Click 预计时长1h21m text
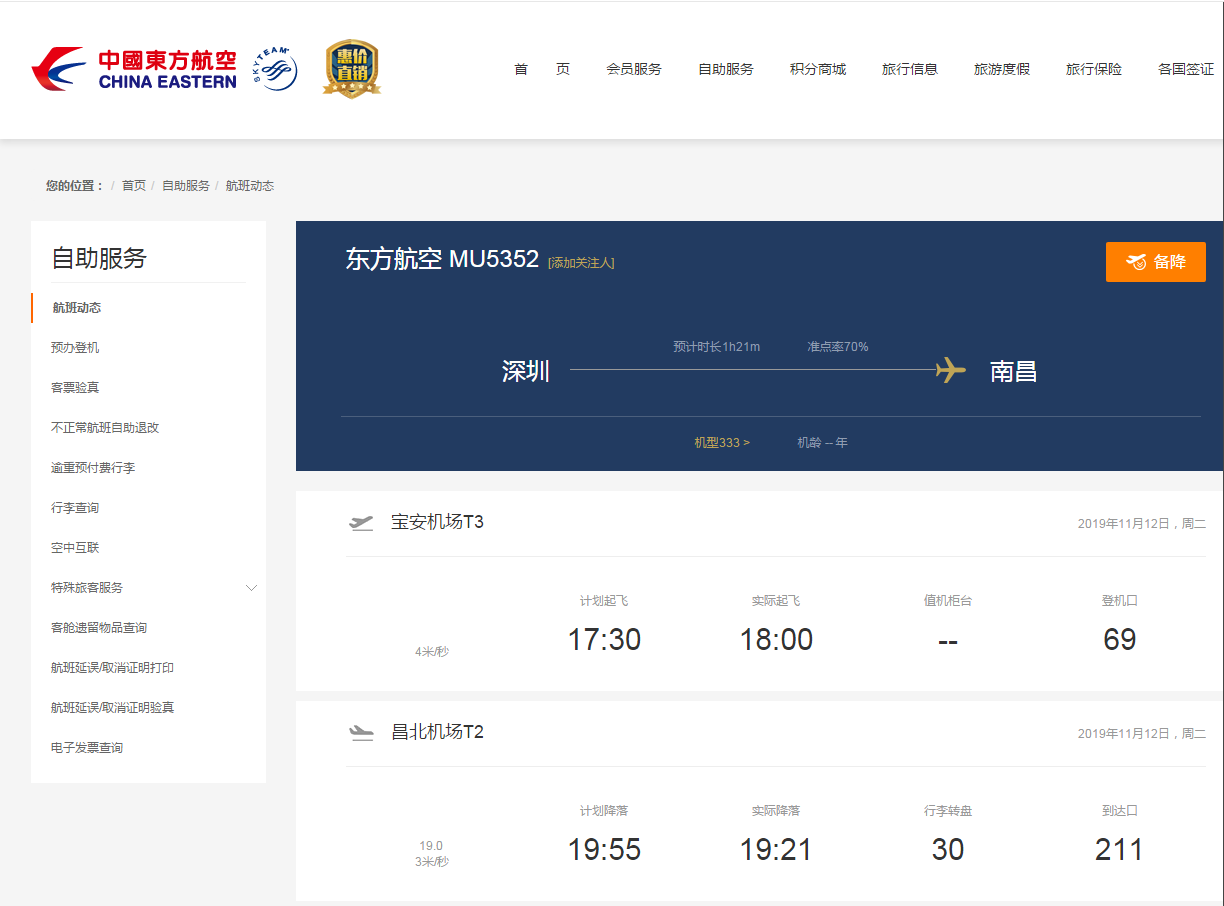Viewport: 1224px width, 906px height. (717, 347)
